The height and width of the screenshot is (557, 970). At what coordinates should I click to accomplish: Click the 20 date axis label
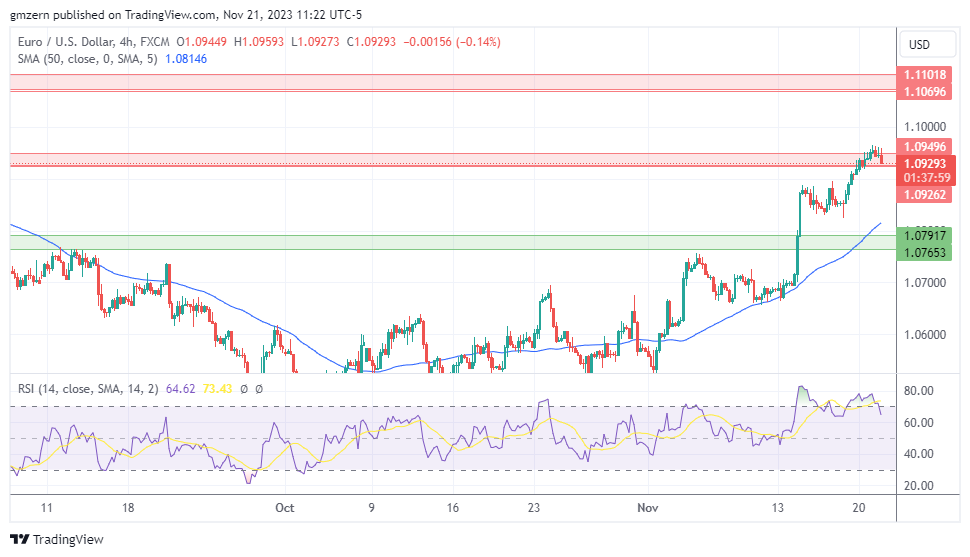[x=859, y=508]
